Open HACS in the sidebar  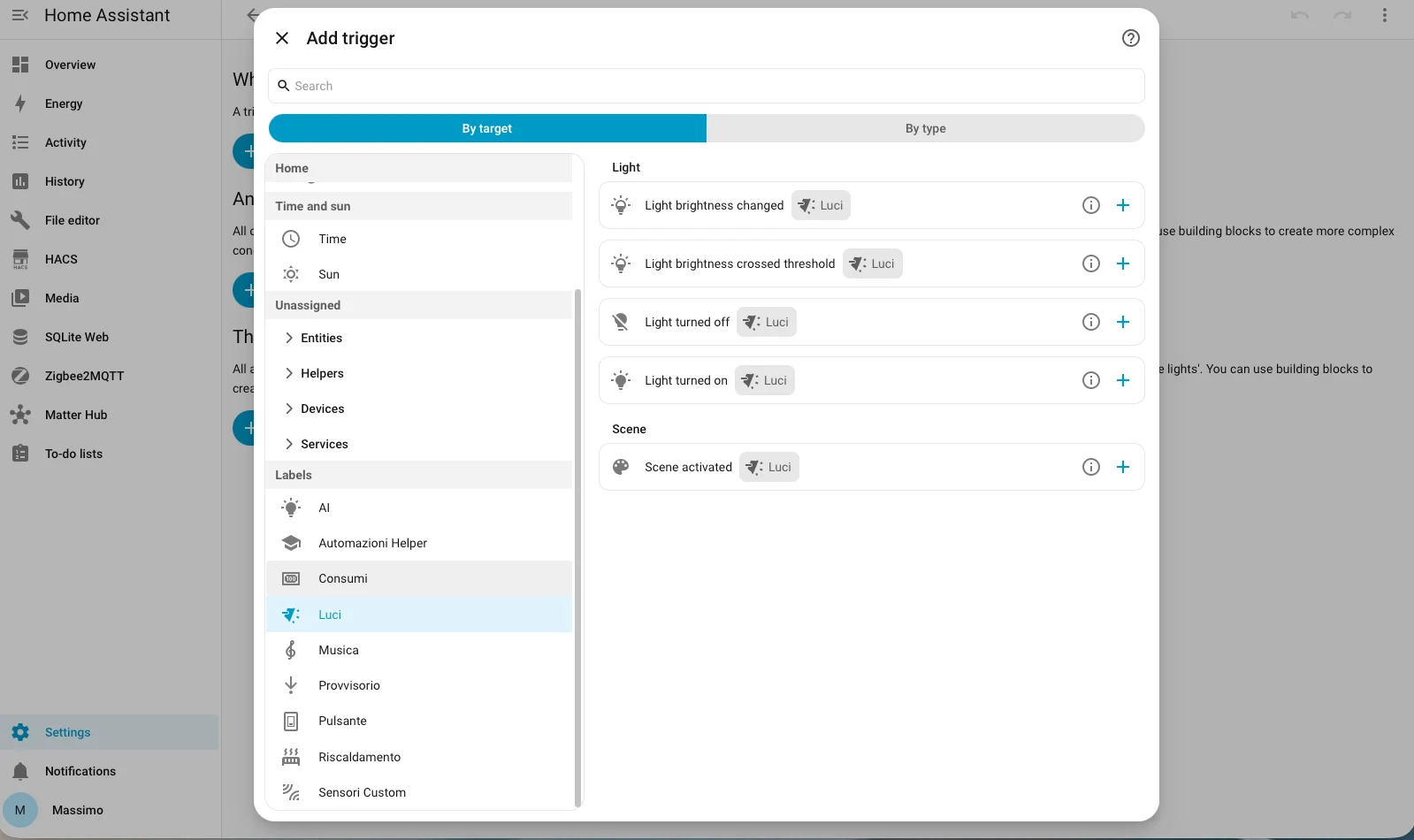tap(110, 259)
